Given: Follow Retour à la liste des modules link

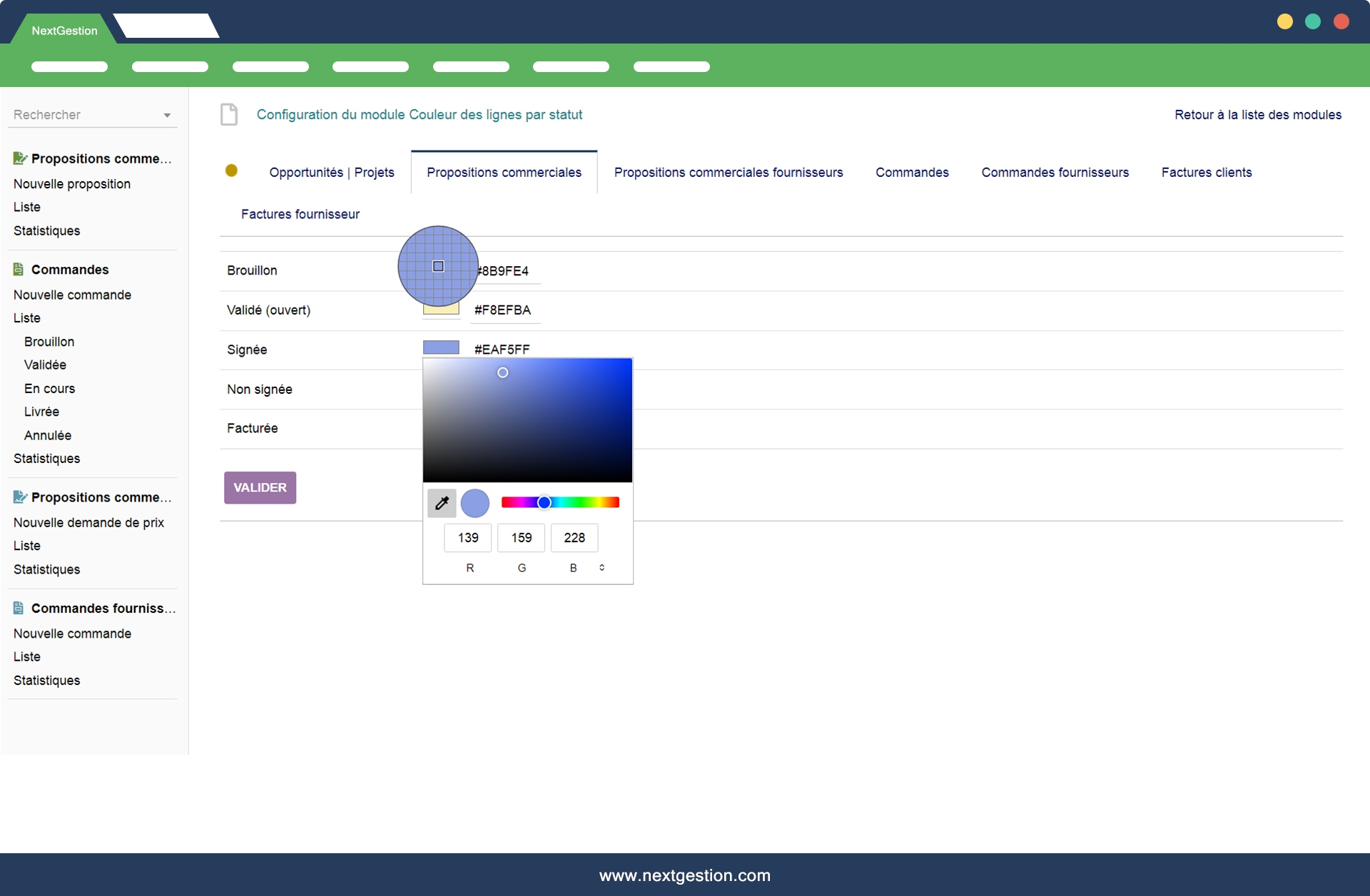Looking at the screenshot, I should click(x=1257, y=115).
